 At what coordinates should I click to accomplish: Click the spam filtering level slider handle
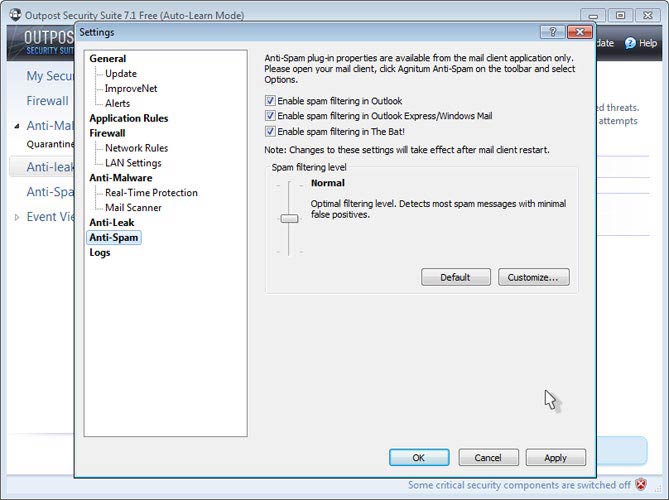[289, 218]
